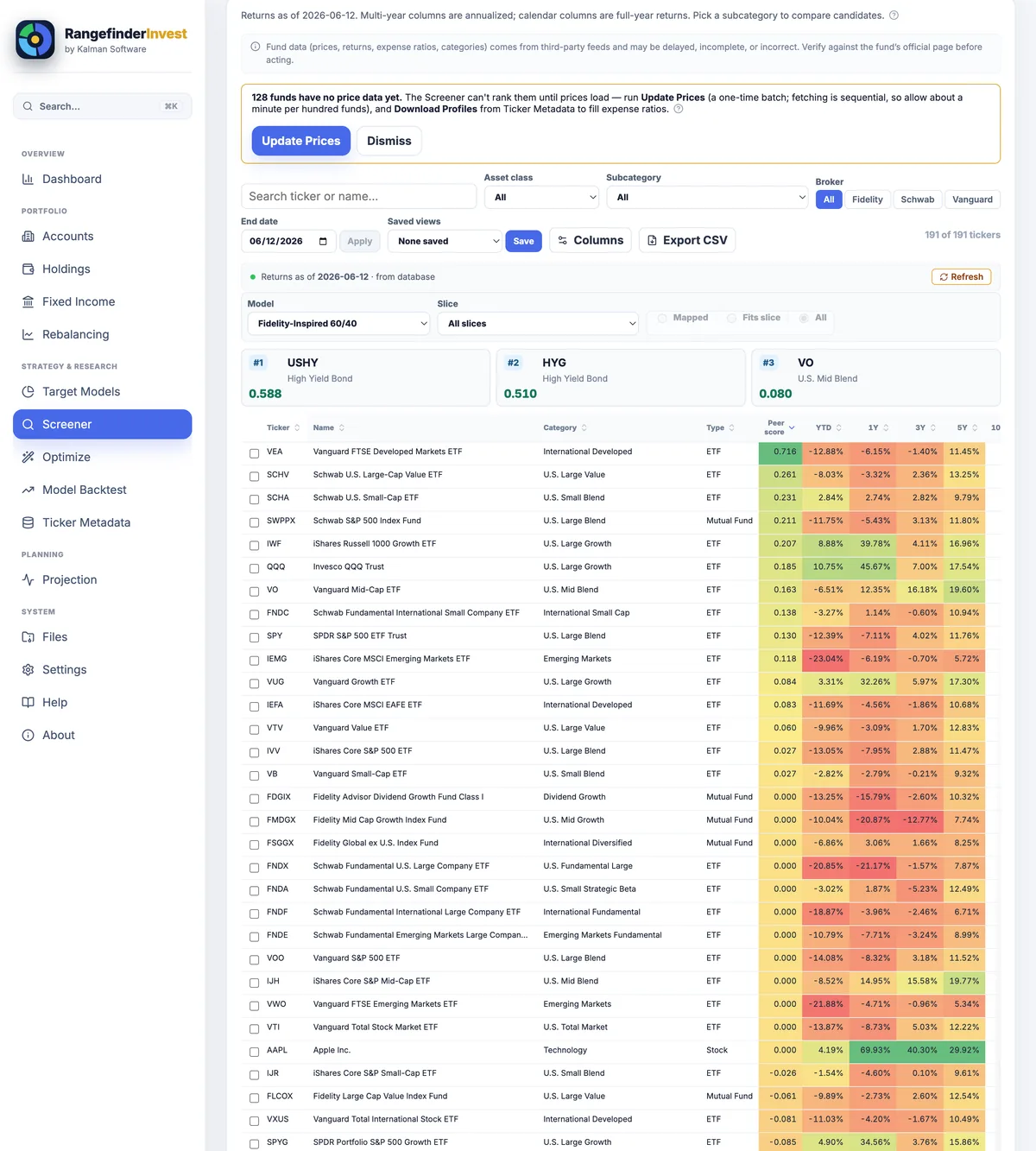Sort by Type column sort icon
Viewport: 1036px width, 1151px height.
[x=731, y=427]
